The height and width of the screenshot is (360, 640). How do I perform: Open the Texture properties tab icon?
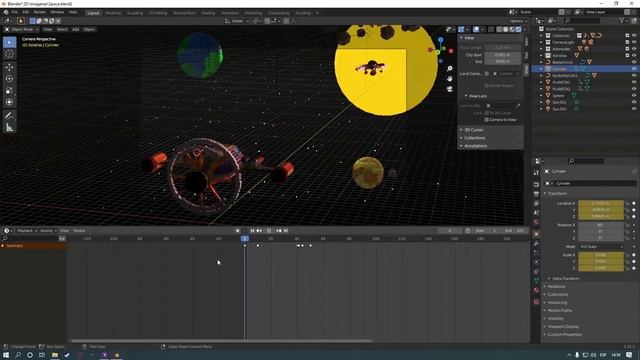[536, 302]
